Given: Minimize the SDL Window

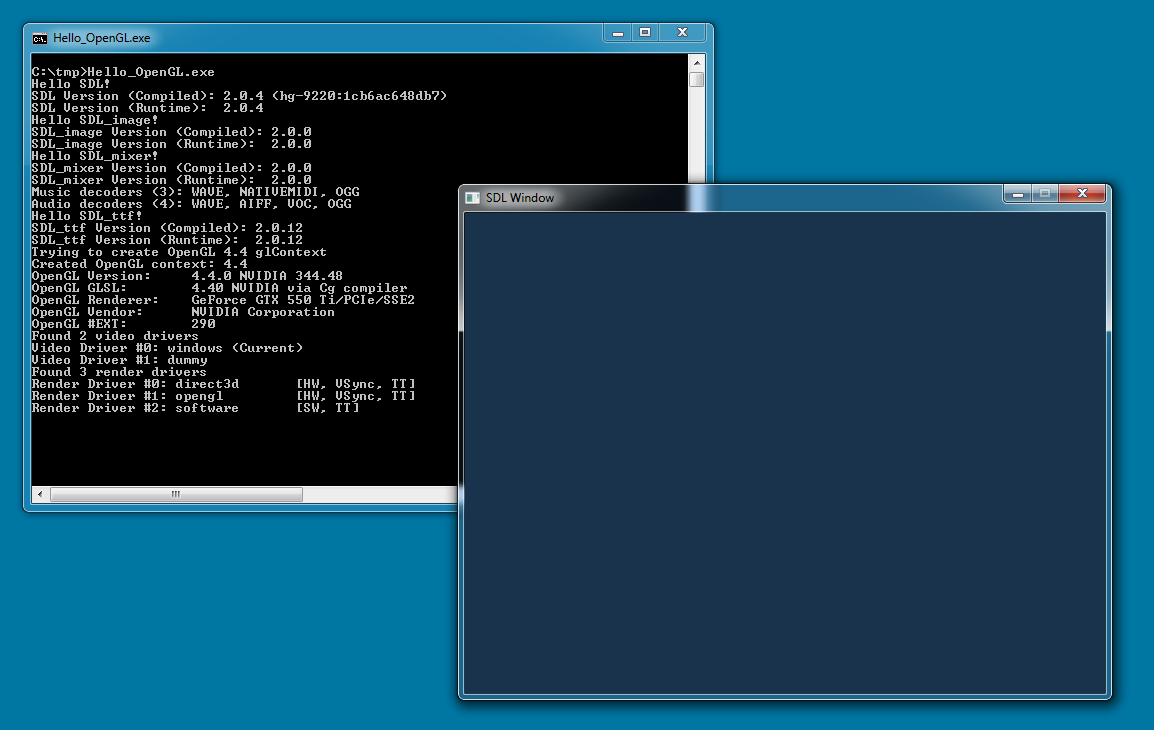Looking at the screenshot, I should (x=1018, y=194).
